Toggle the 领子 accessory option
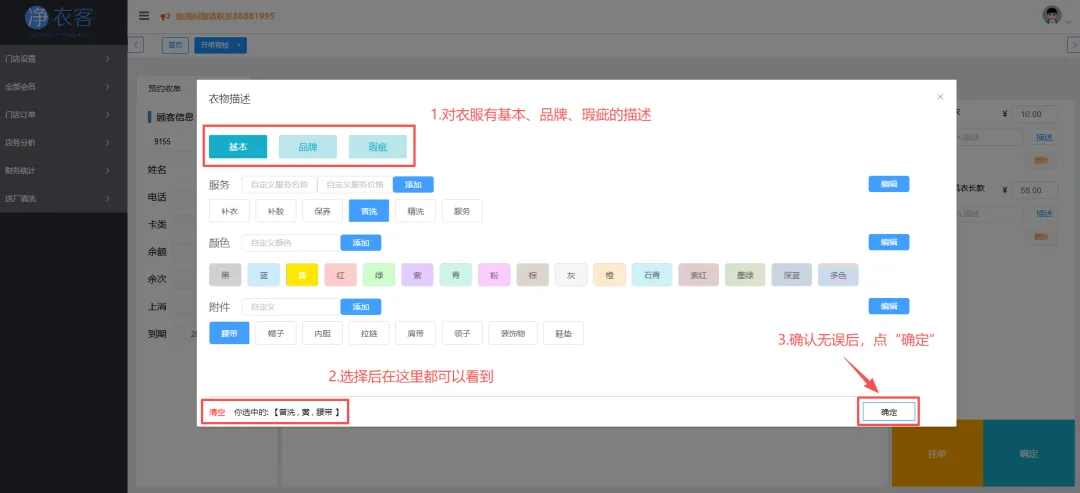Screen dimensions: 1080x493 pos(462,333)
